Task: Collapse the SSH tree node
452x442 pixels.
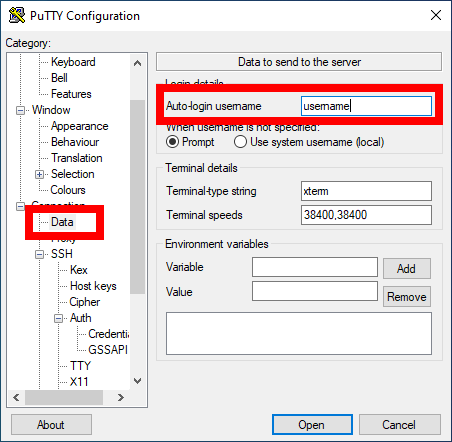Action: point(39,254)
